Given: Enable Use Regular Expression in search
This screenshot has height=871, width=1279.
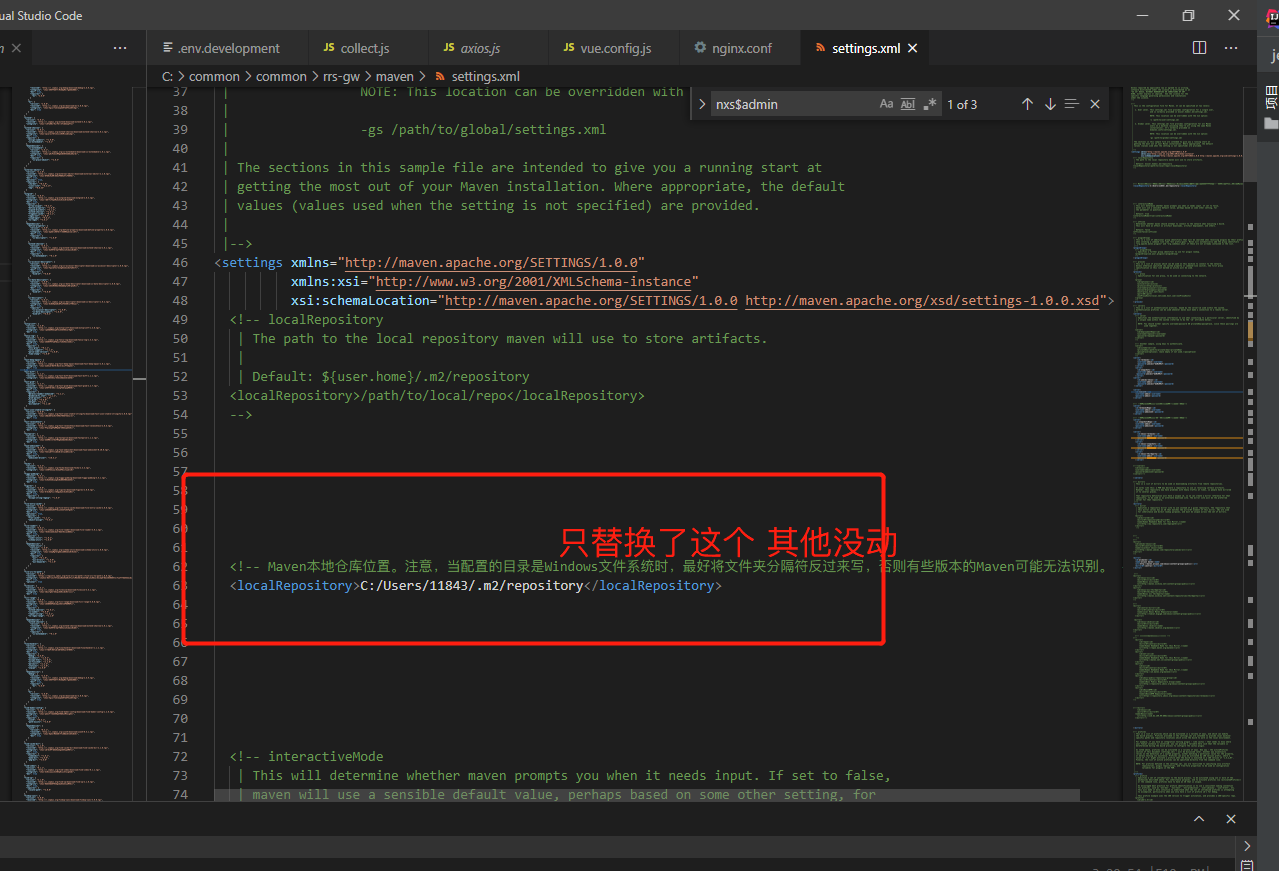Looking at the screenshot, I should pyautogui.click(x=930, y=104).
